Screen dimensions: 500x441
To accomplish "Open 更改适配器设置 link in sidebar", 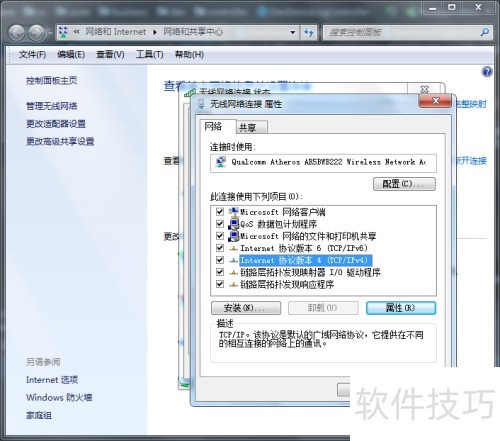I will click(56, 124).
